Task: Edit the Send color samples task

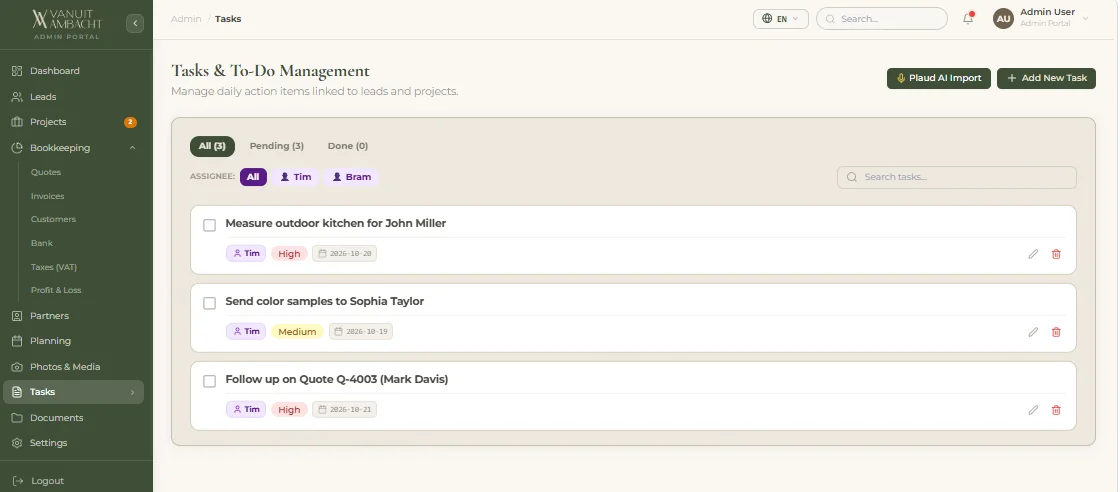Action: (1033, 332)
